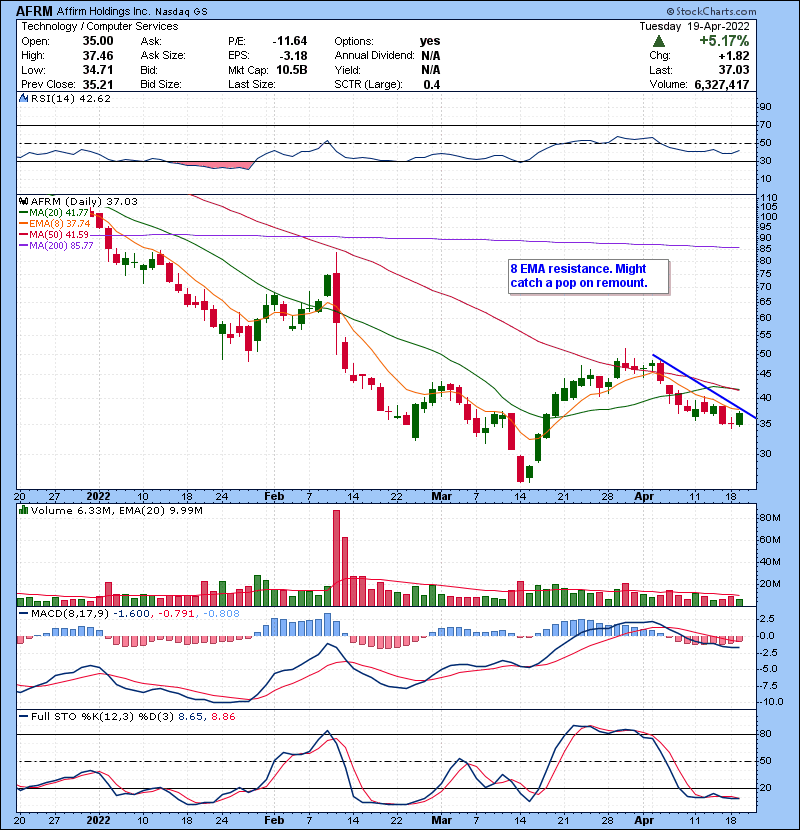Click the Chg value +1.82
800x830 pixels.
point(734,56)
